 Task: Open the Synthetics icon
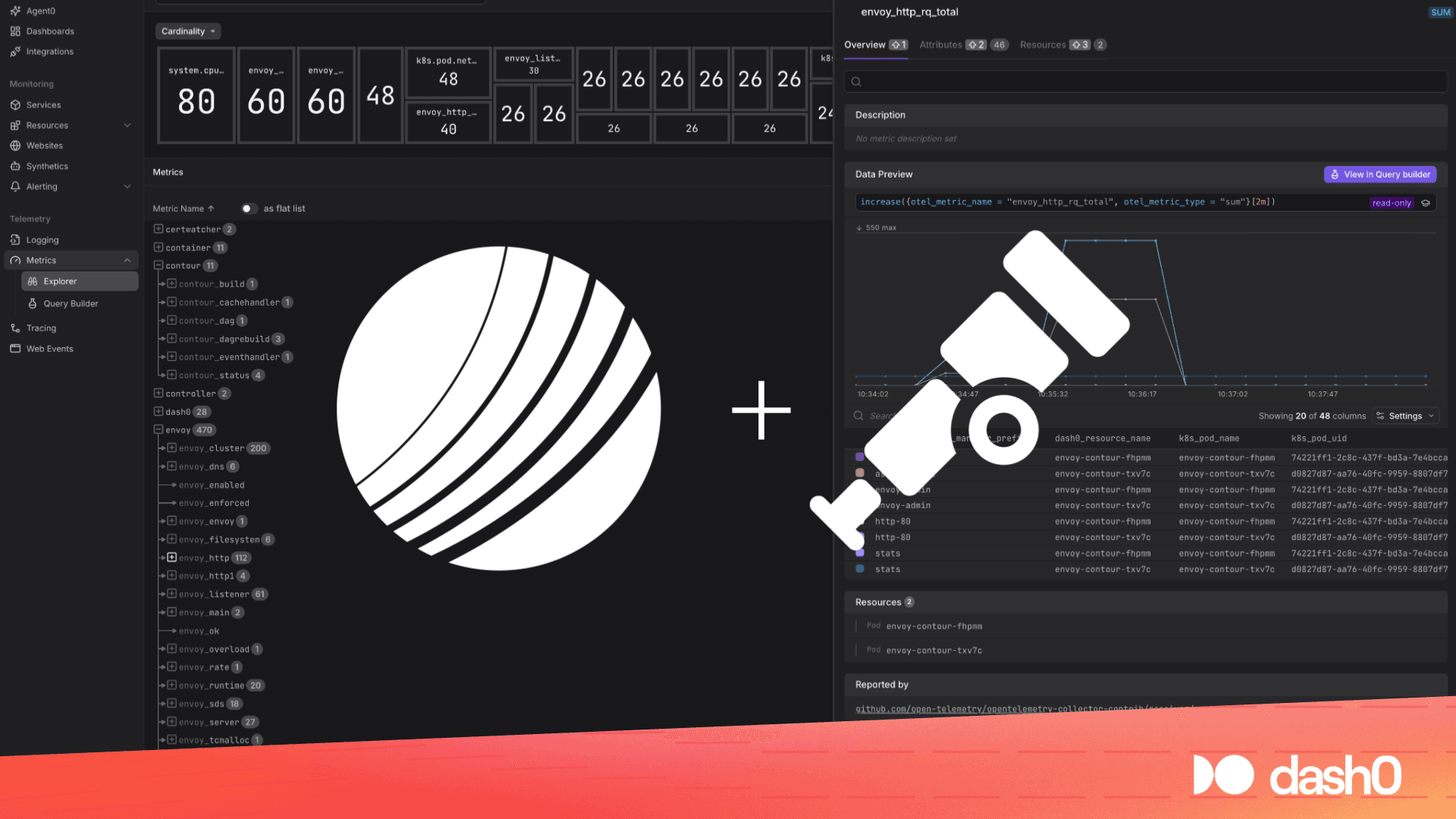(15, 166)
